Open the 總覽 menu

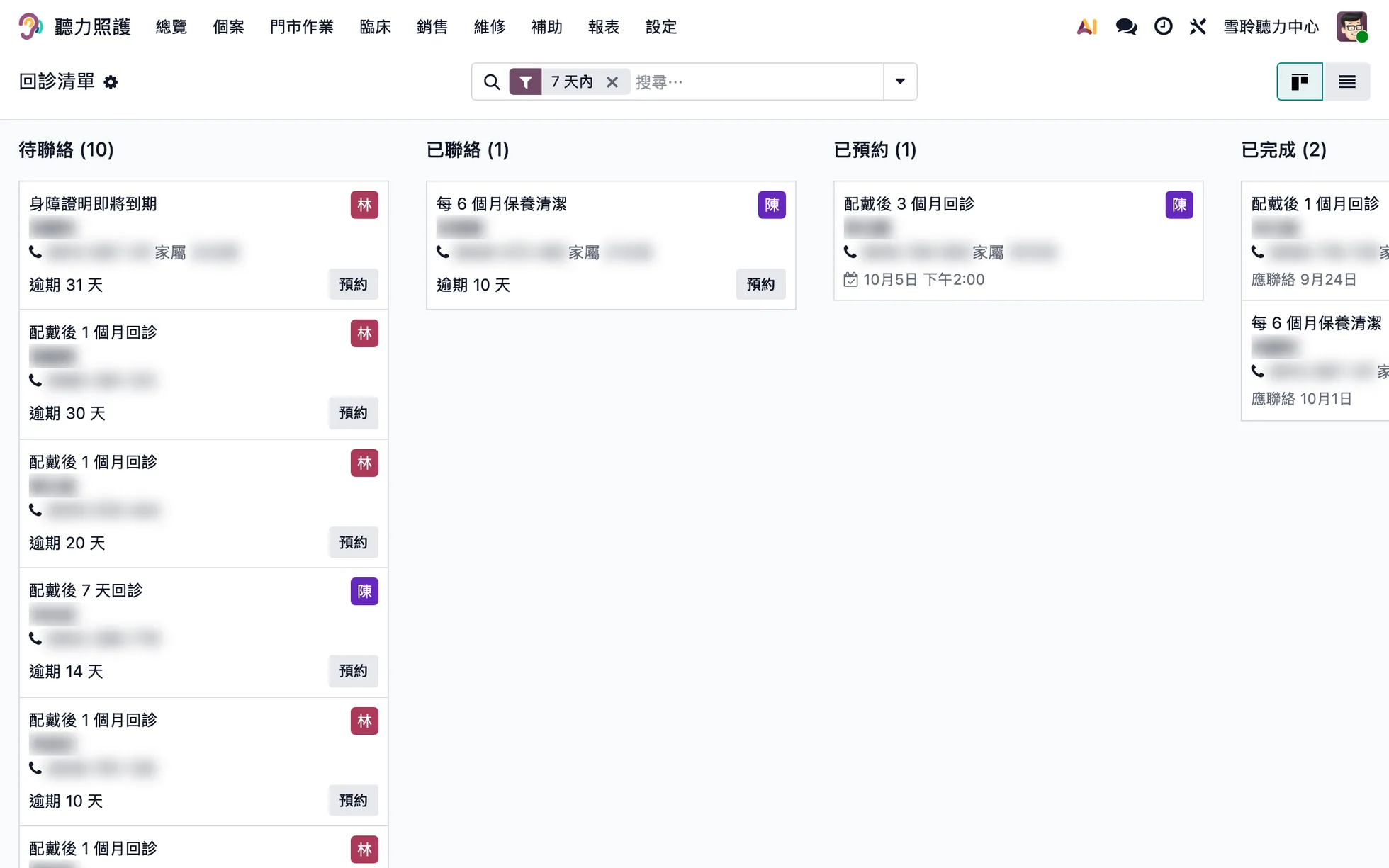pos(171,27)
